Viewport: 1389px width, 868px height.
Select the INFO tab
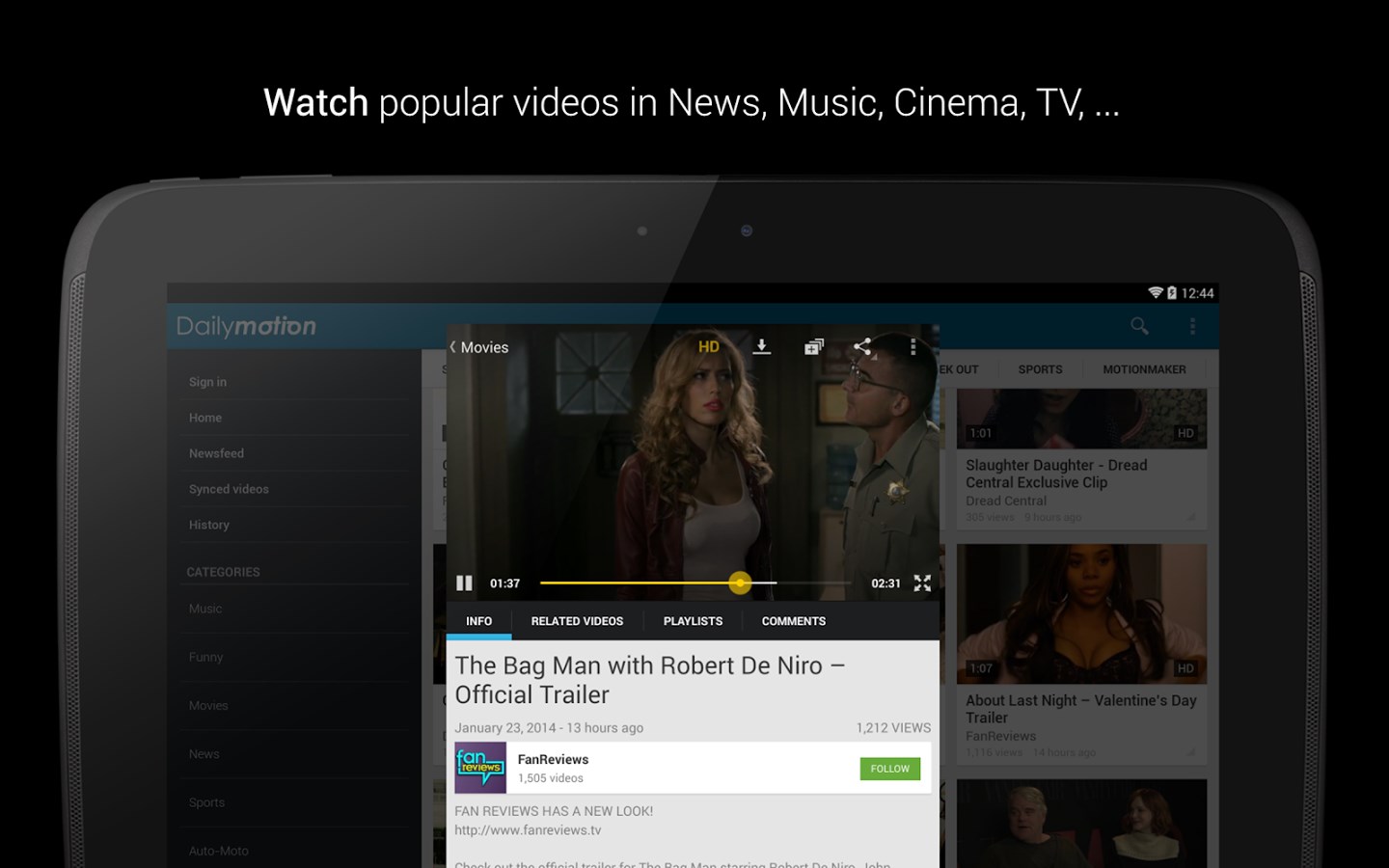[x=478, y=621]
